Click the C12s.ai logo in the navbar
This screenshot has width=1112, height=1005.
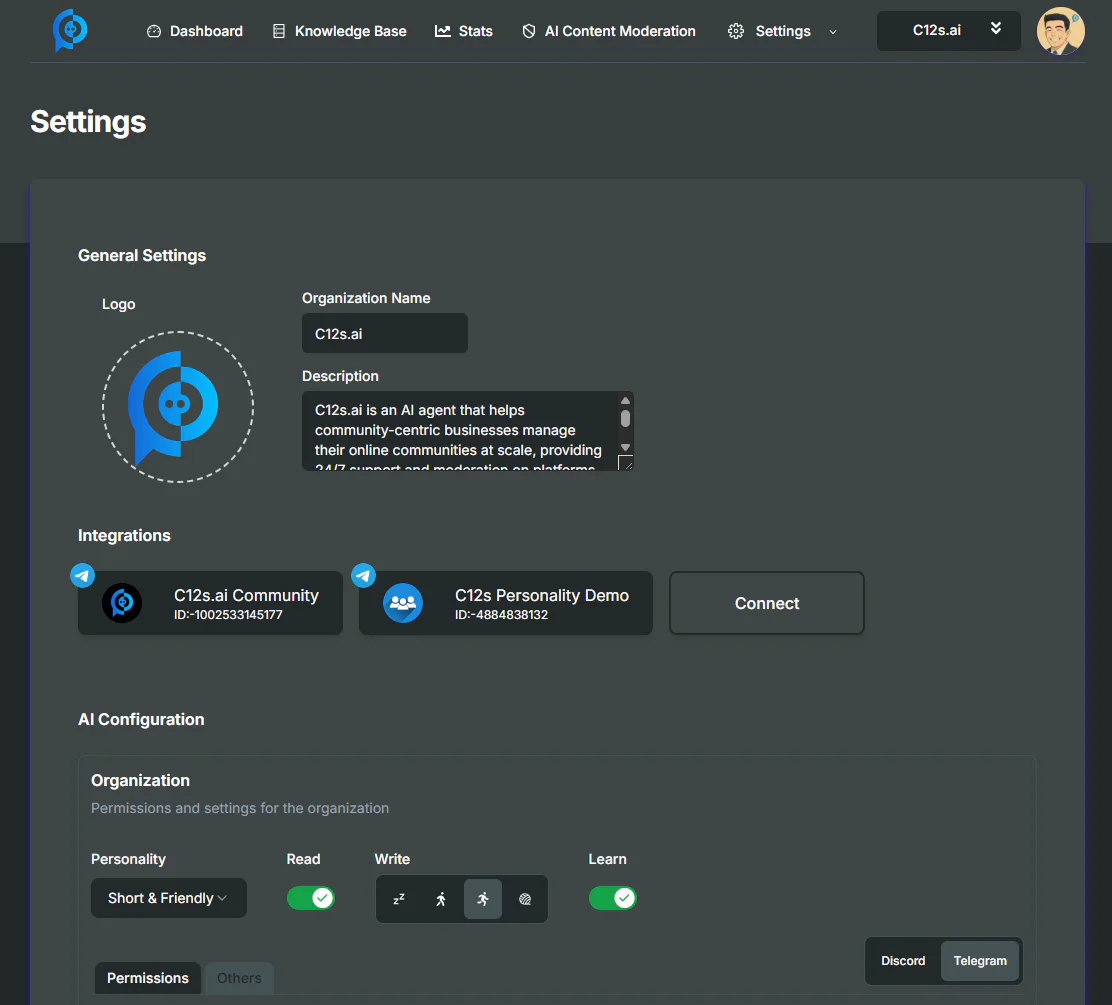(68, 30)
